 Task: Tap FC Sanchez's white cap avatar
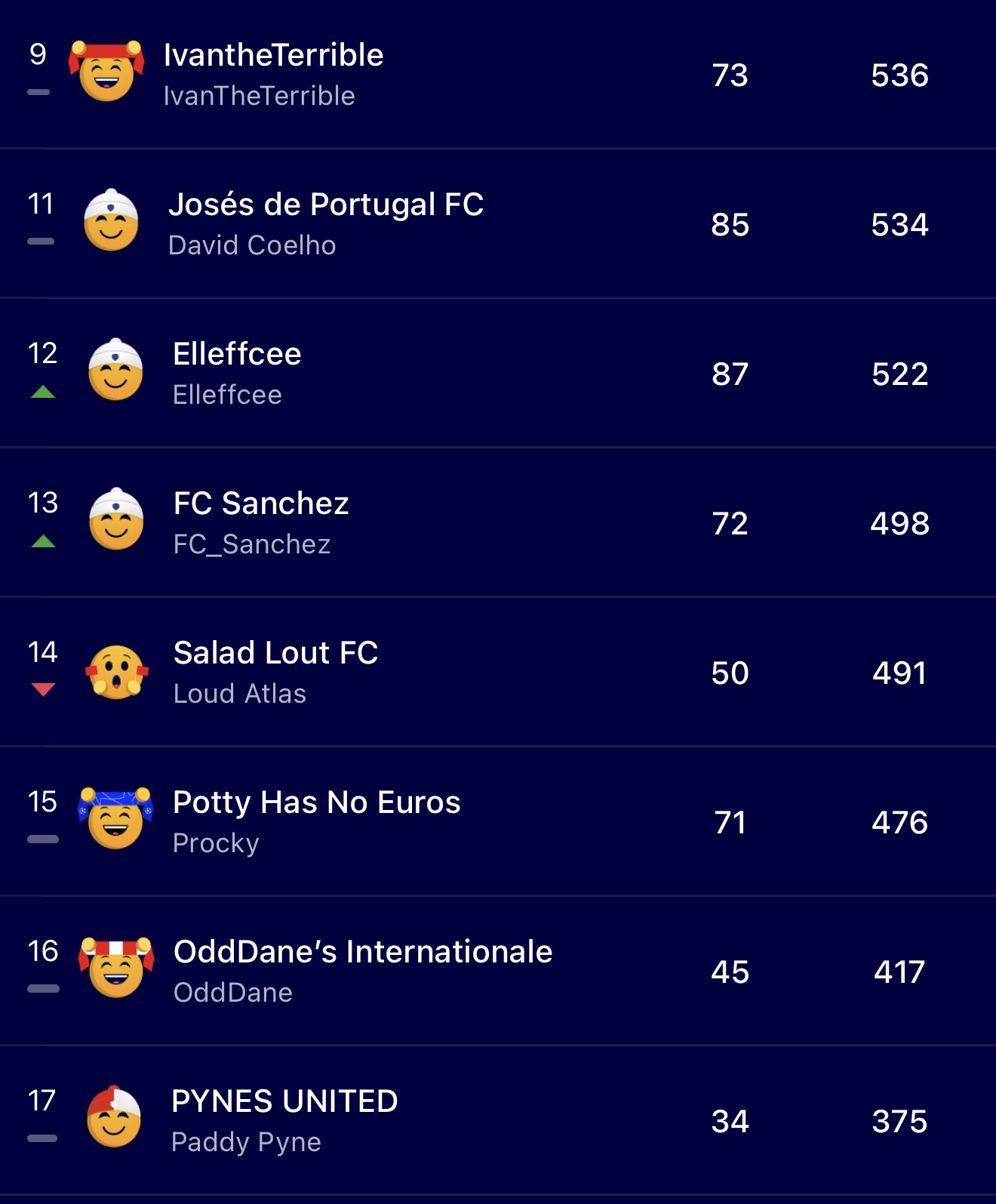coord(116,519)
